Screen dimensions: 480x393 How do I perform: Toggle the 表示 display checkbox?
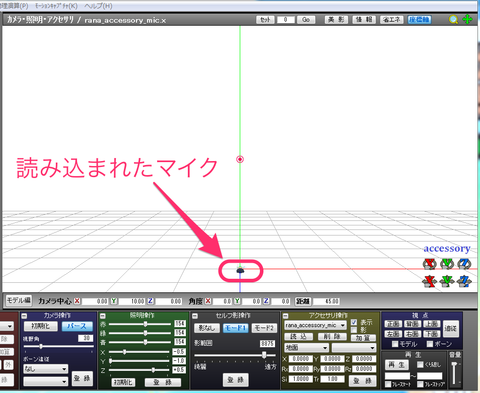354,322
